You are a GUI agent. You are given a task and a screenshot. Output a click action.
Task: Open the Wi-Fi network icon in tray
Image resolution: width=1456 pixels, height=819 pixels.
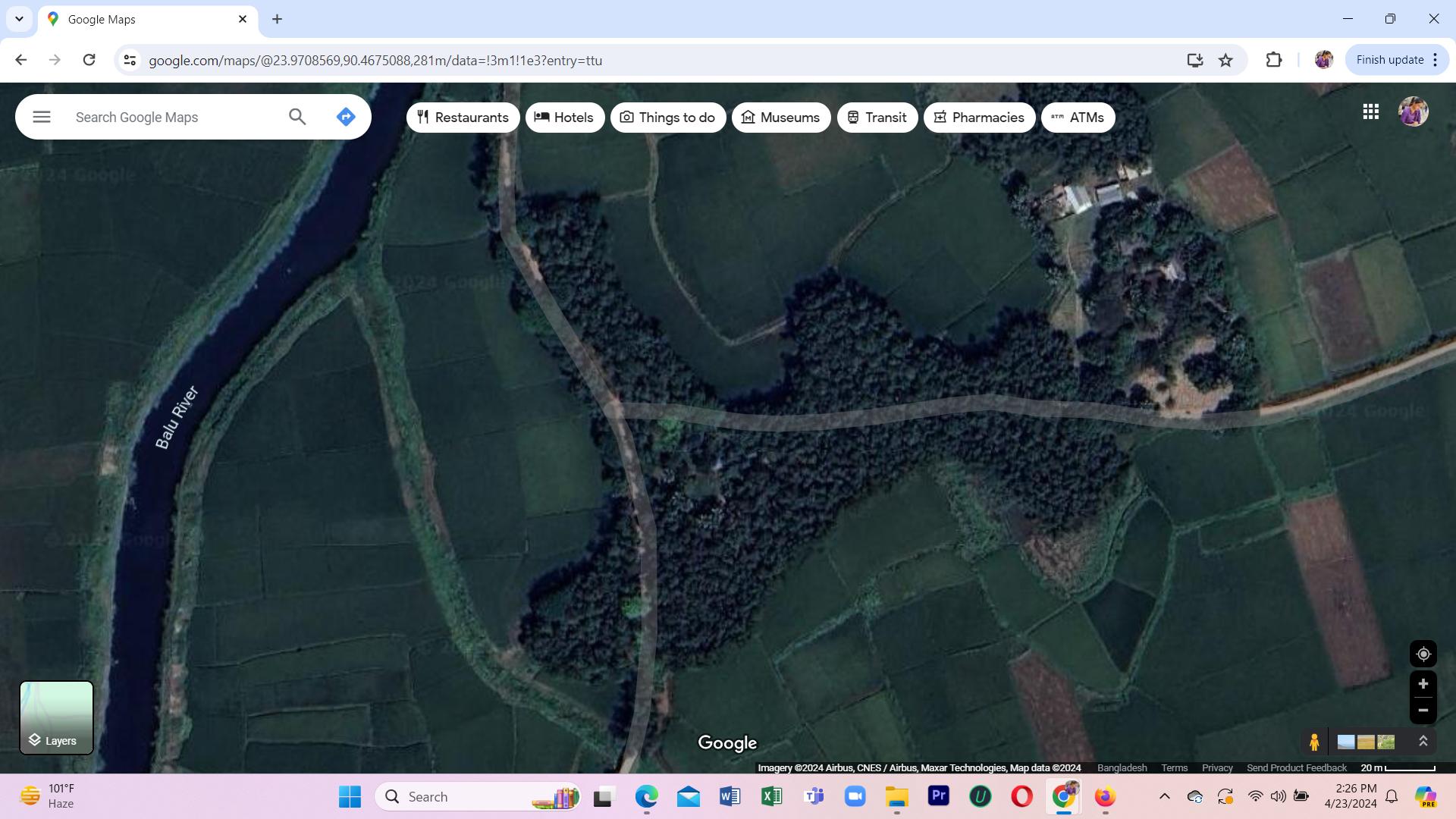[x=1256, y=796]
